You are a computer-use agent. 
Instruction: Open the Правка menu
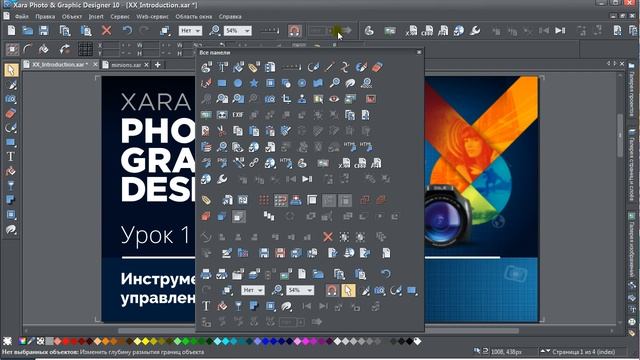tap(45, 17)
